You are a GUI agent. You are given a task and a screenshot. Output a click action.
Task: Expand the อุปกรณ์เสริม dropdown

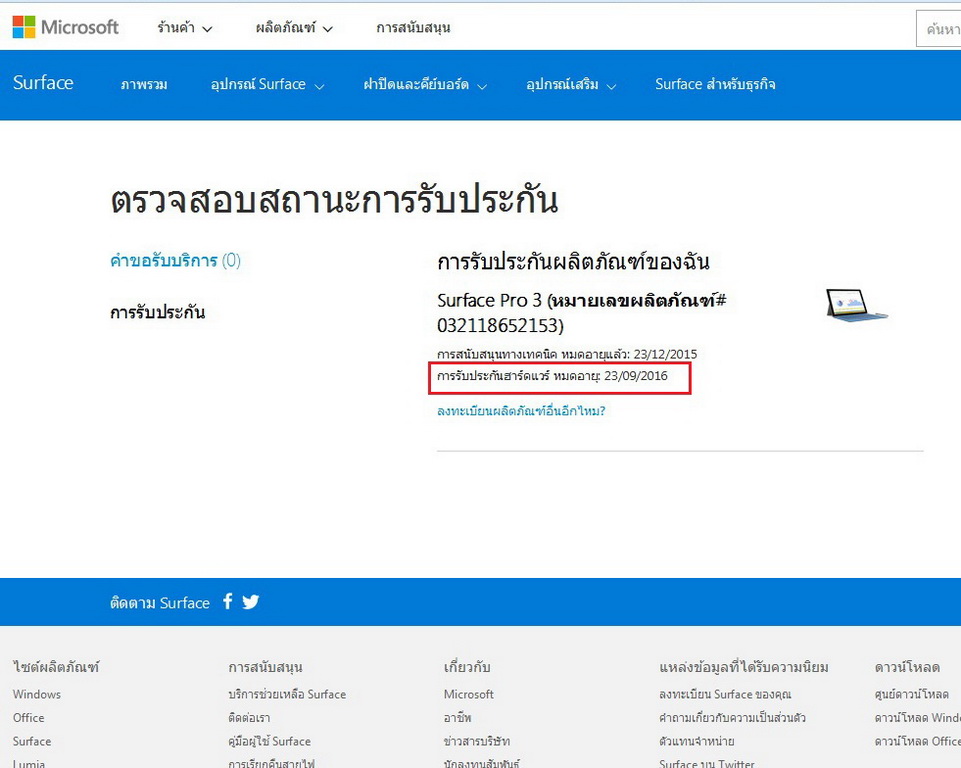click(x=571, y=84)
